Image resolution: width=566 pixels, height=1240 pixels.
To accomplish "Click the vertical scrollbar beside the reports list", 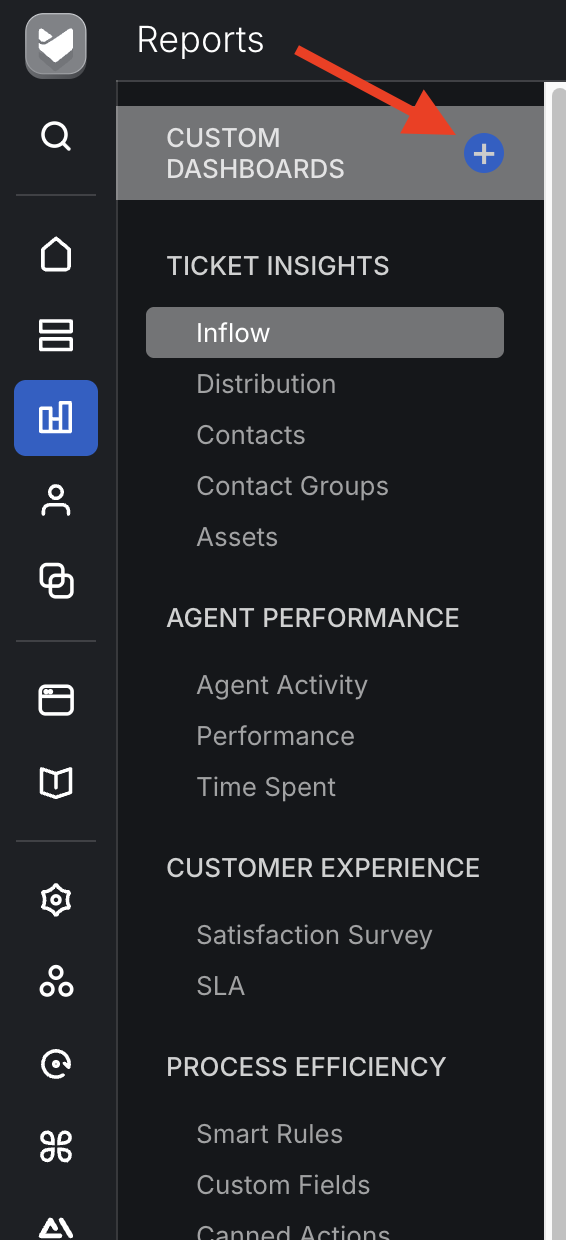I will click(557, 660).
